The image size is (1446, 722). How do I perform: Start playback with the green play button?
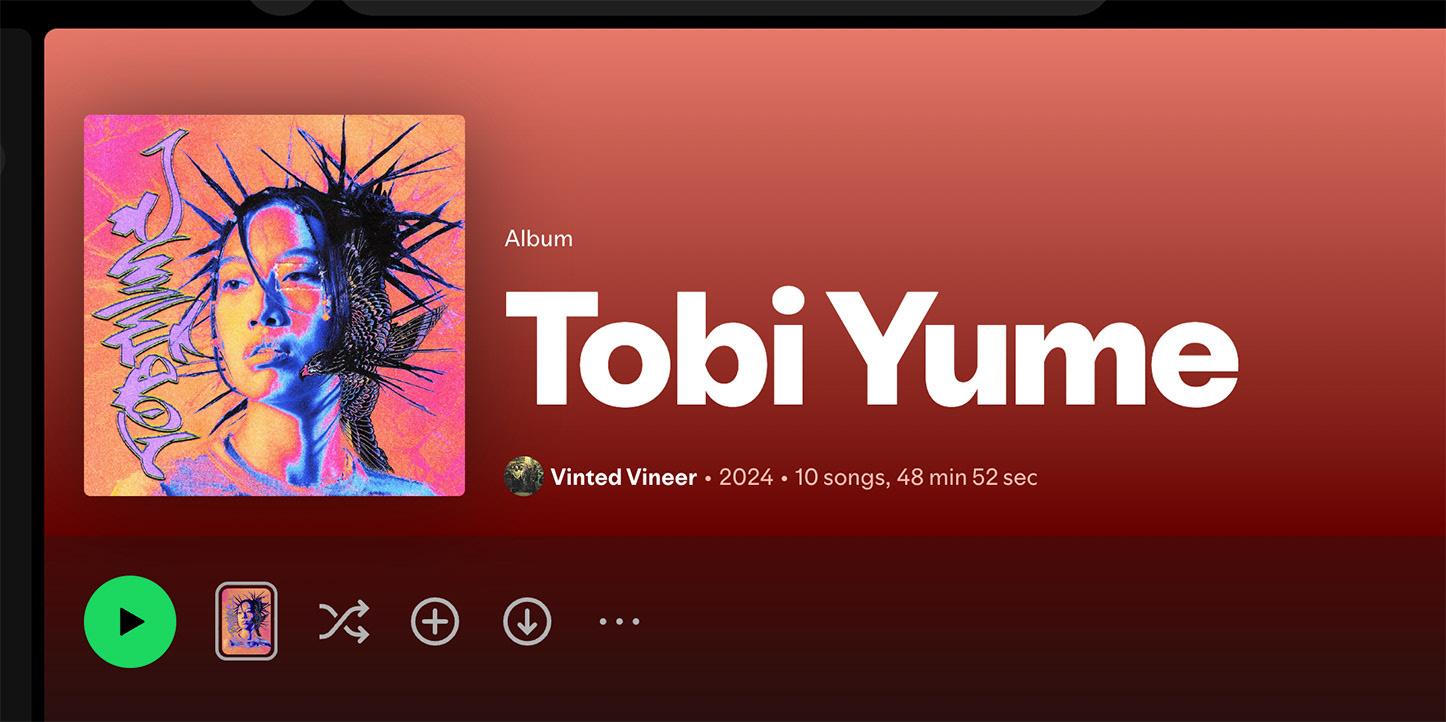130,621
